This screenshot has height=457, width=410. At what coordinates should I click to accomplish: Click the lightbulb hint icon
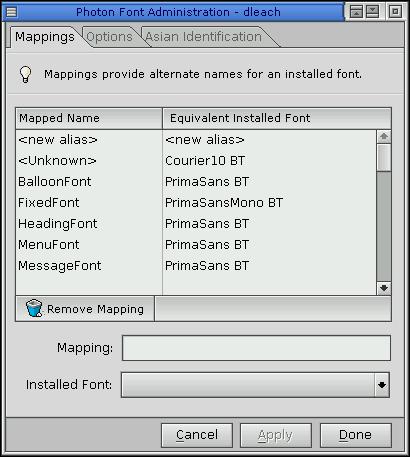(x=26, y=74)
